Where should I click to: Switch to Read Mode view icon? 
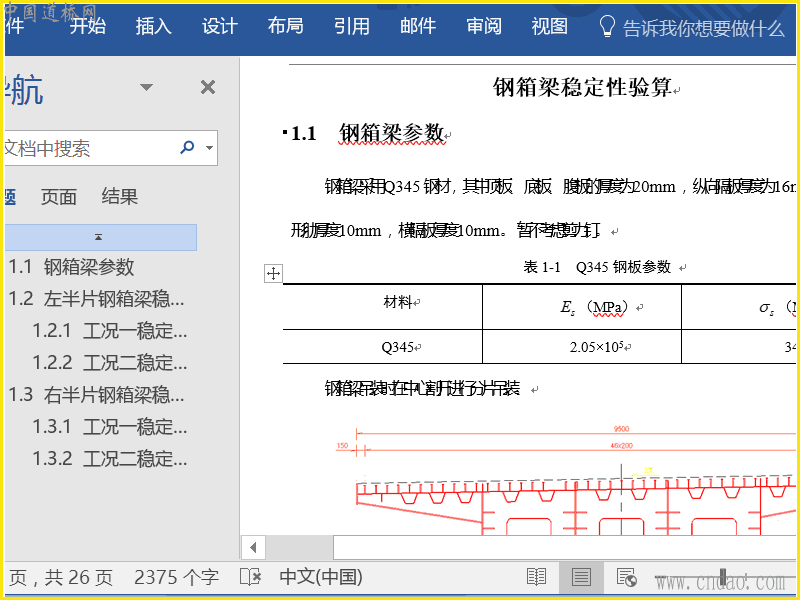(536, 578)
